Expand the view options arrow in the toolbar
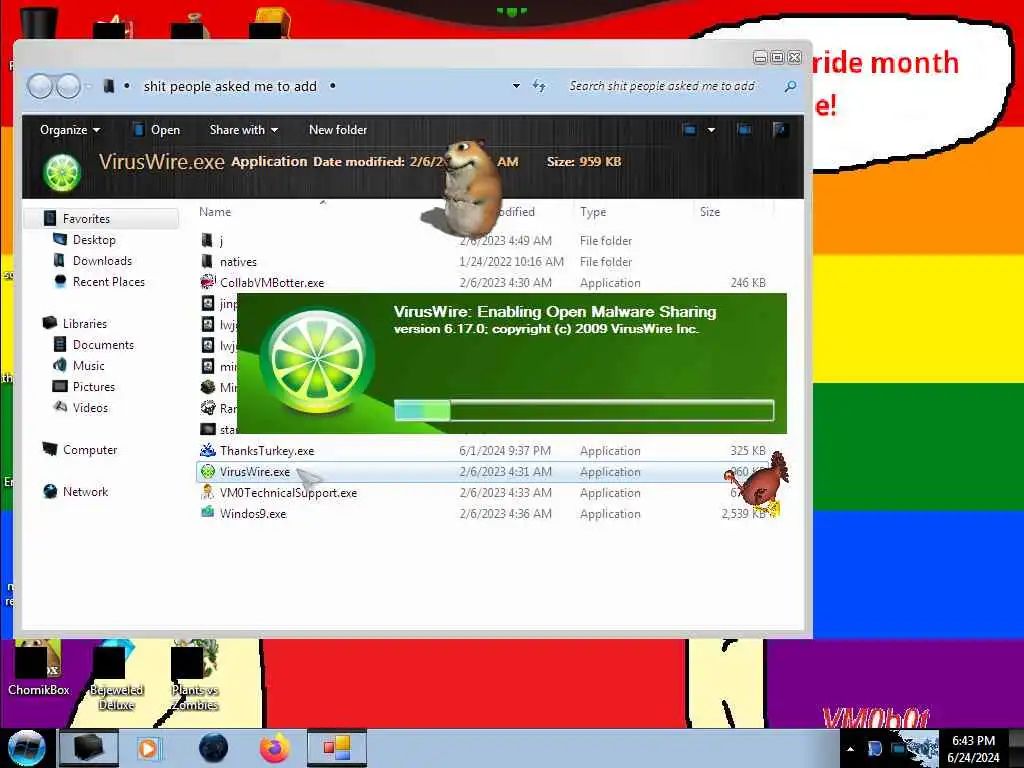Image resolution: width=1024 pixels, height=768 pixels. 711,129
